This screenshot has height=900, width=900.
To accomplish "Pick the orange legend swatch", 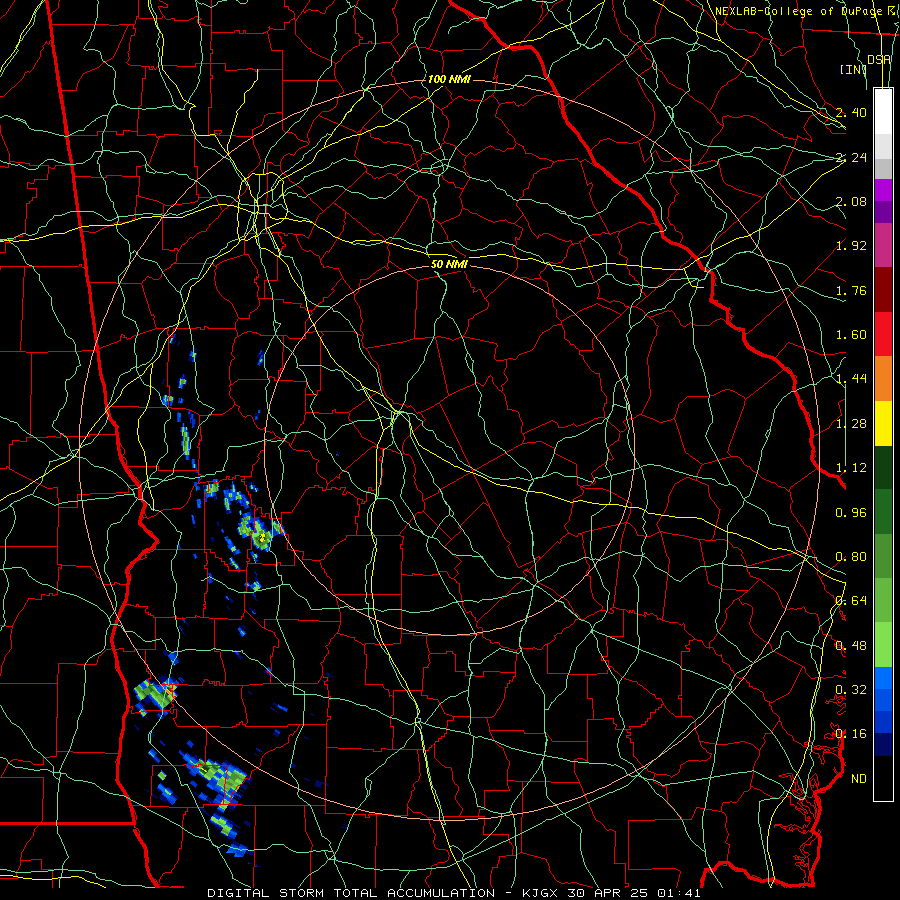I will tap(883, 379).
